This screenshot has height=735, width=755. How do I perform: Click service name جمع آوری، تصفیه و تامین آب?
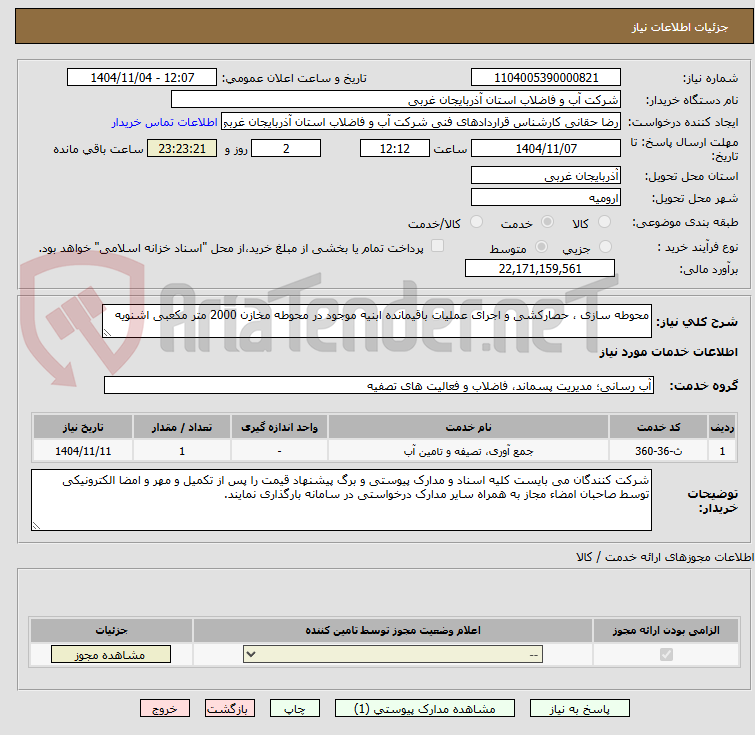pyautogui.click(x=468, y=451)
